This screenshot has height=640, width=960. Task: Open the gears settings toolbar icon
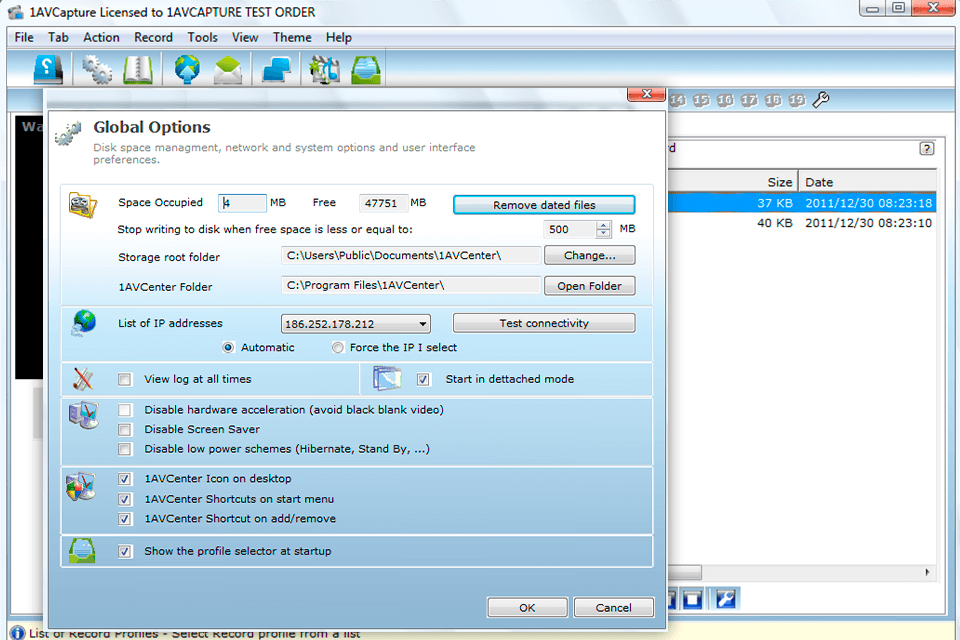click(x=97, y=69)
